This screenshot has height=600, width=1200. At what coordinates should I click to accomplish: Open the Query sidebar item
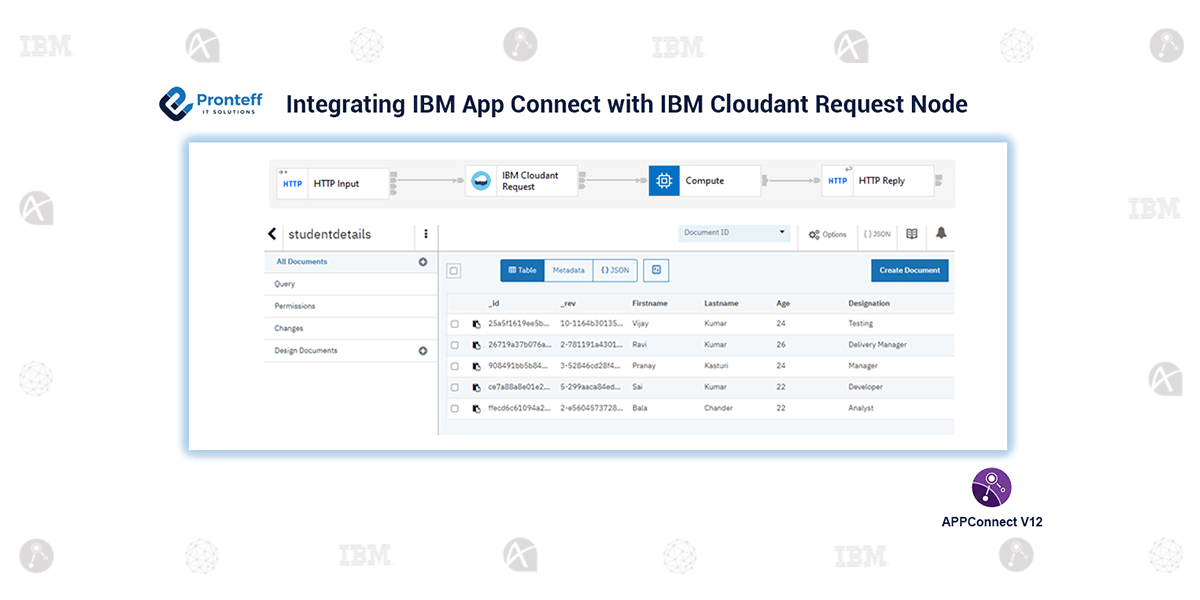point(285,284)
